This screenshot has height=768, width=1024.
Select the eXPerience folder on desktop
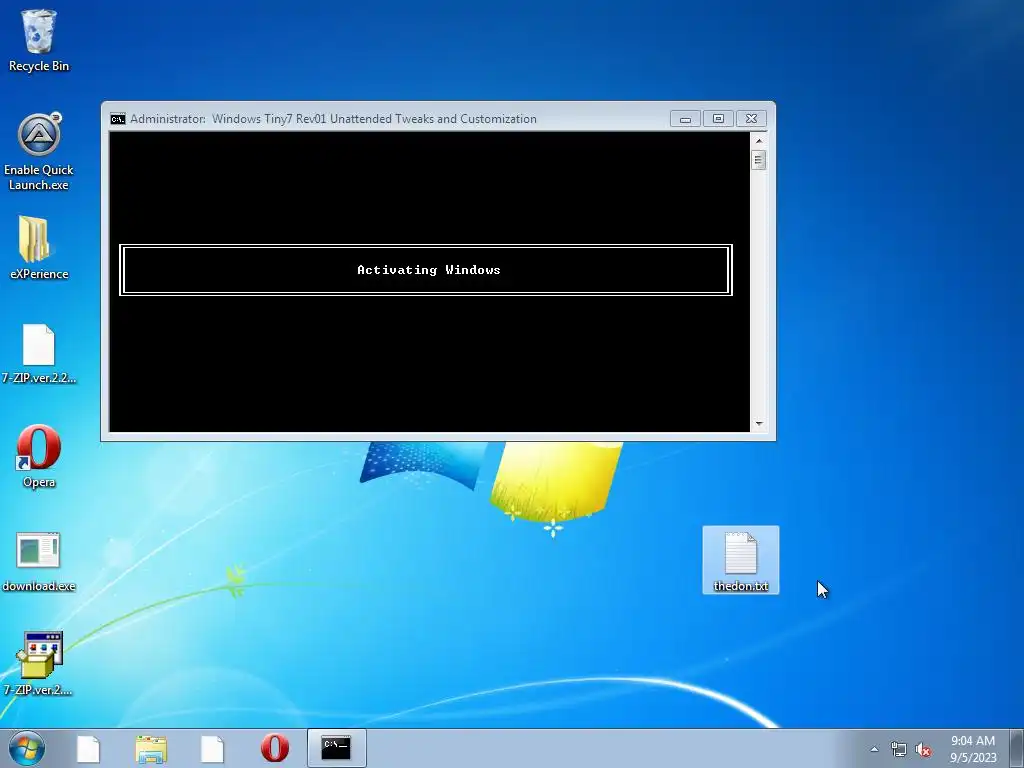[x=39, y=248]
